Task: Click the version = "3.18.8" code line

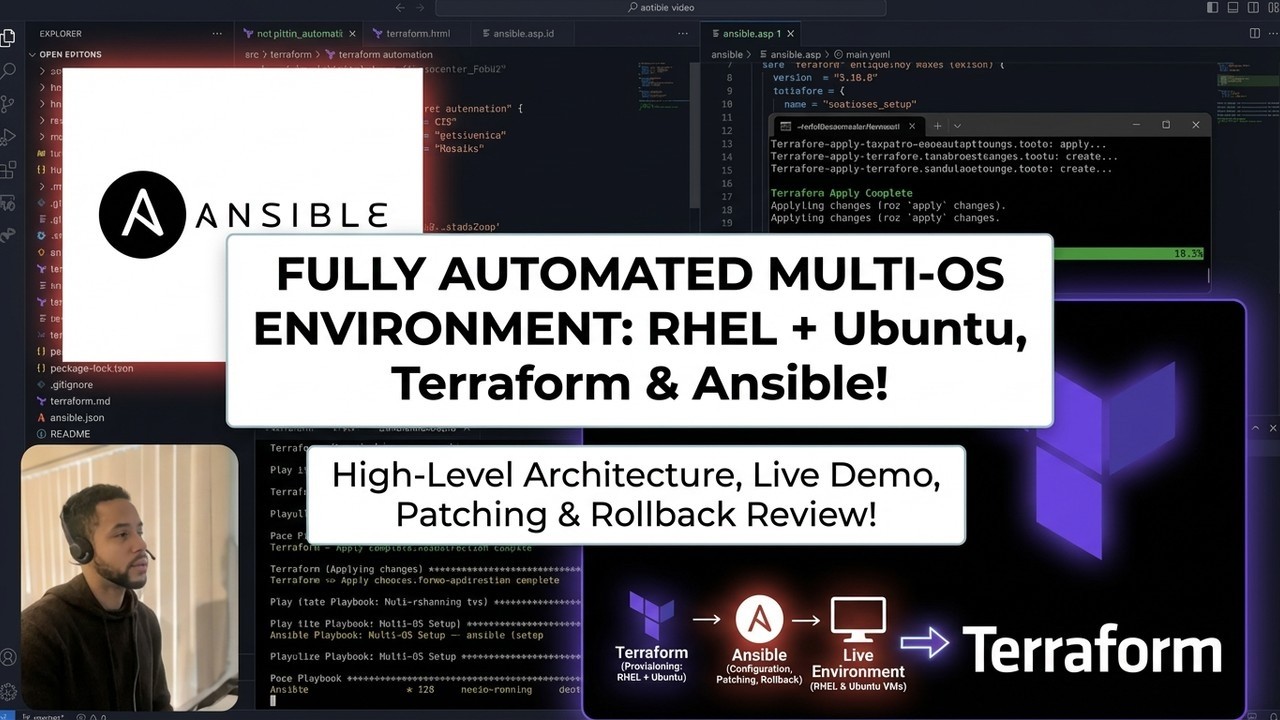Action: (826, 77)
